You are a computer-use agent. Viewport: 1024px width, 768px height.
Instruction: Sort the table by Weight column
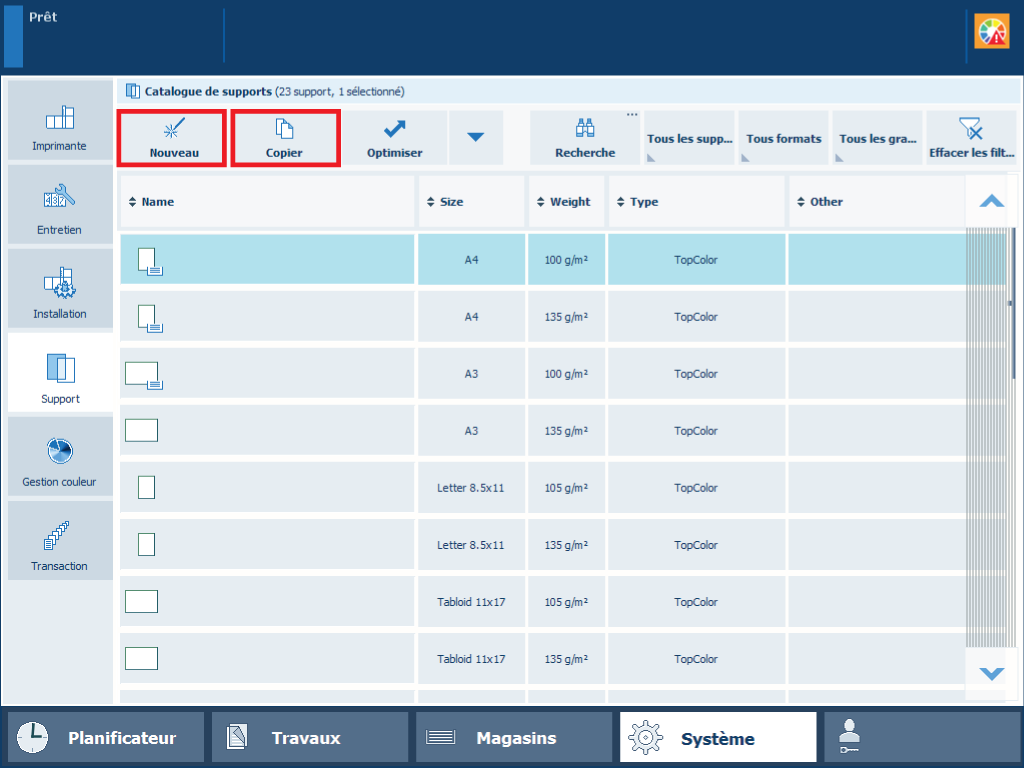pyautogui.click(x=566, y=202)
